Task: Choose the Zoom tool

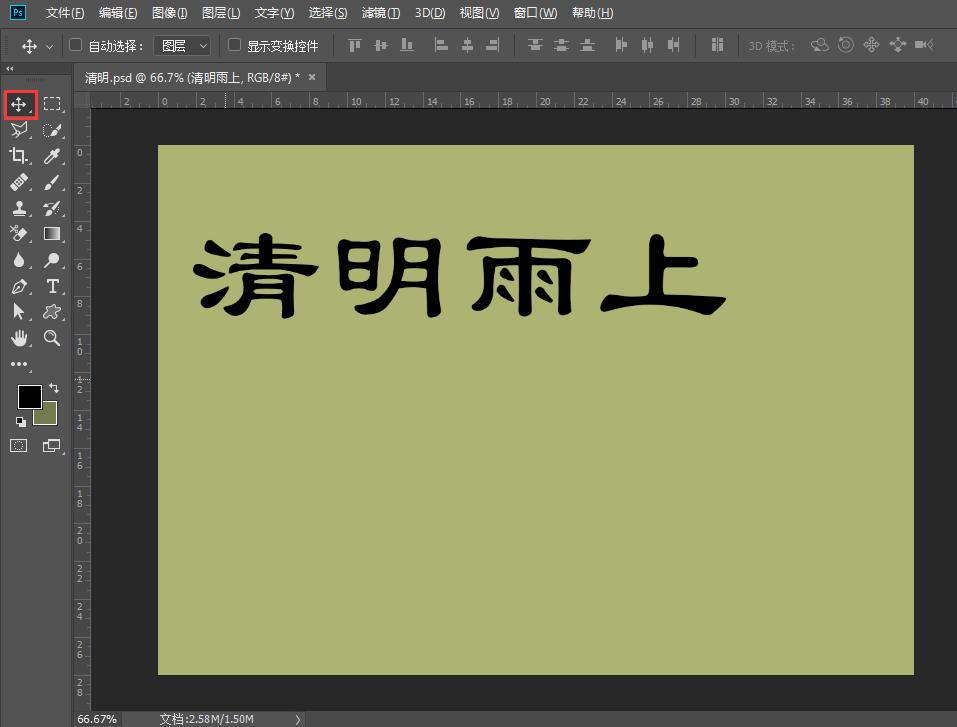Action: click(x=52, y=337)
